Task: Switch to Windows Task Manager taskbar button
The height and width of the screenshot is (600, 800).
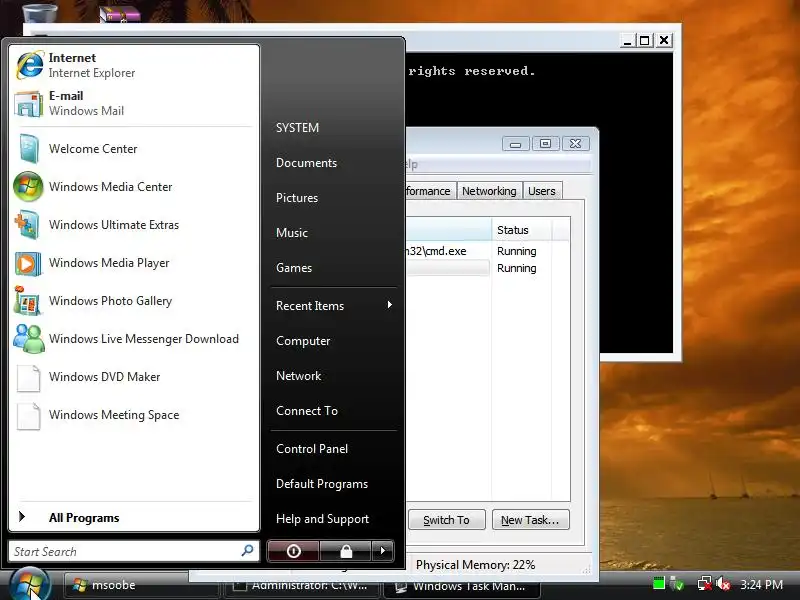Action: 462,587
